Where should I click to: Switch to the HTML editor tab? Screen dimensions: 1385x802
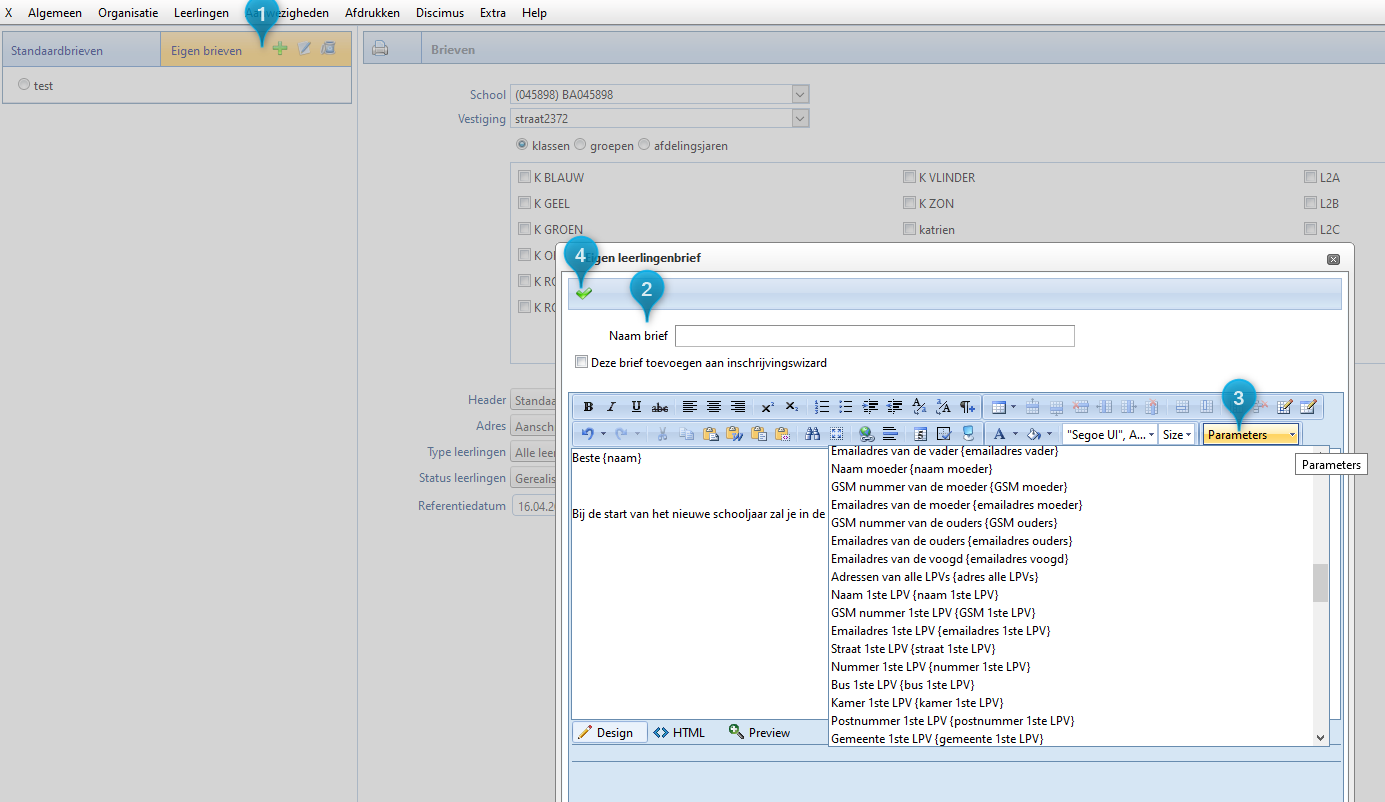pos(679,733)
